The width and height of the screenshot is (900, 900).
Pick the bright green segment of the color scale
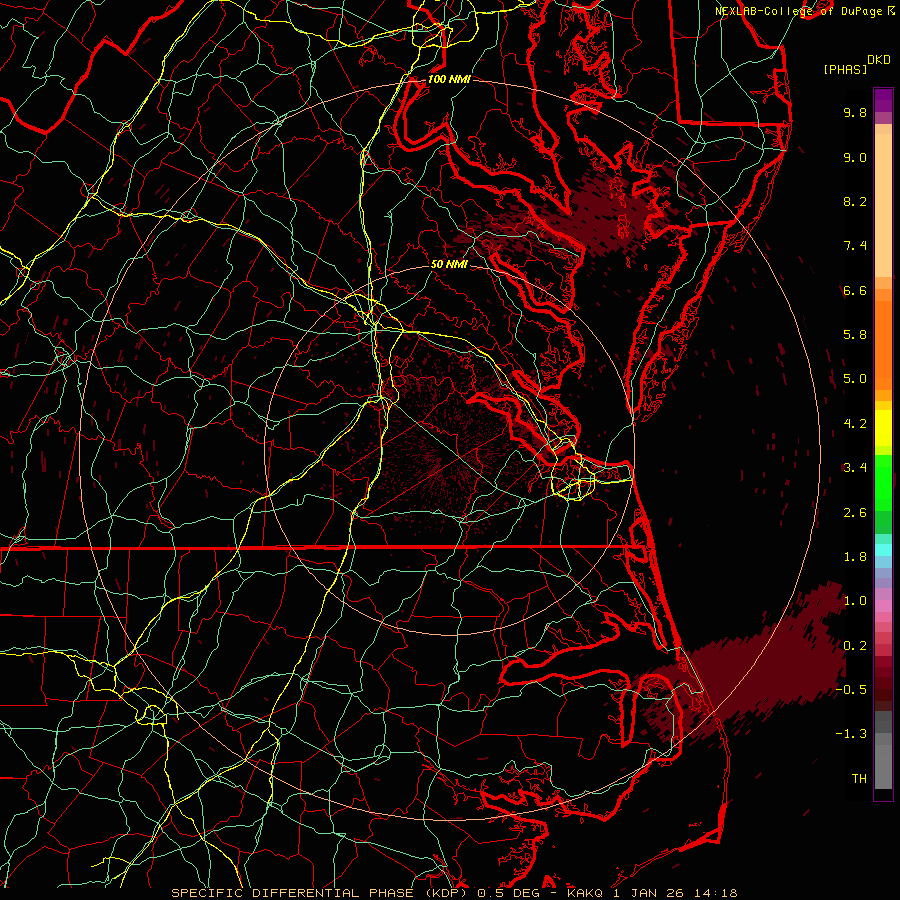tap(883, 482)
